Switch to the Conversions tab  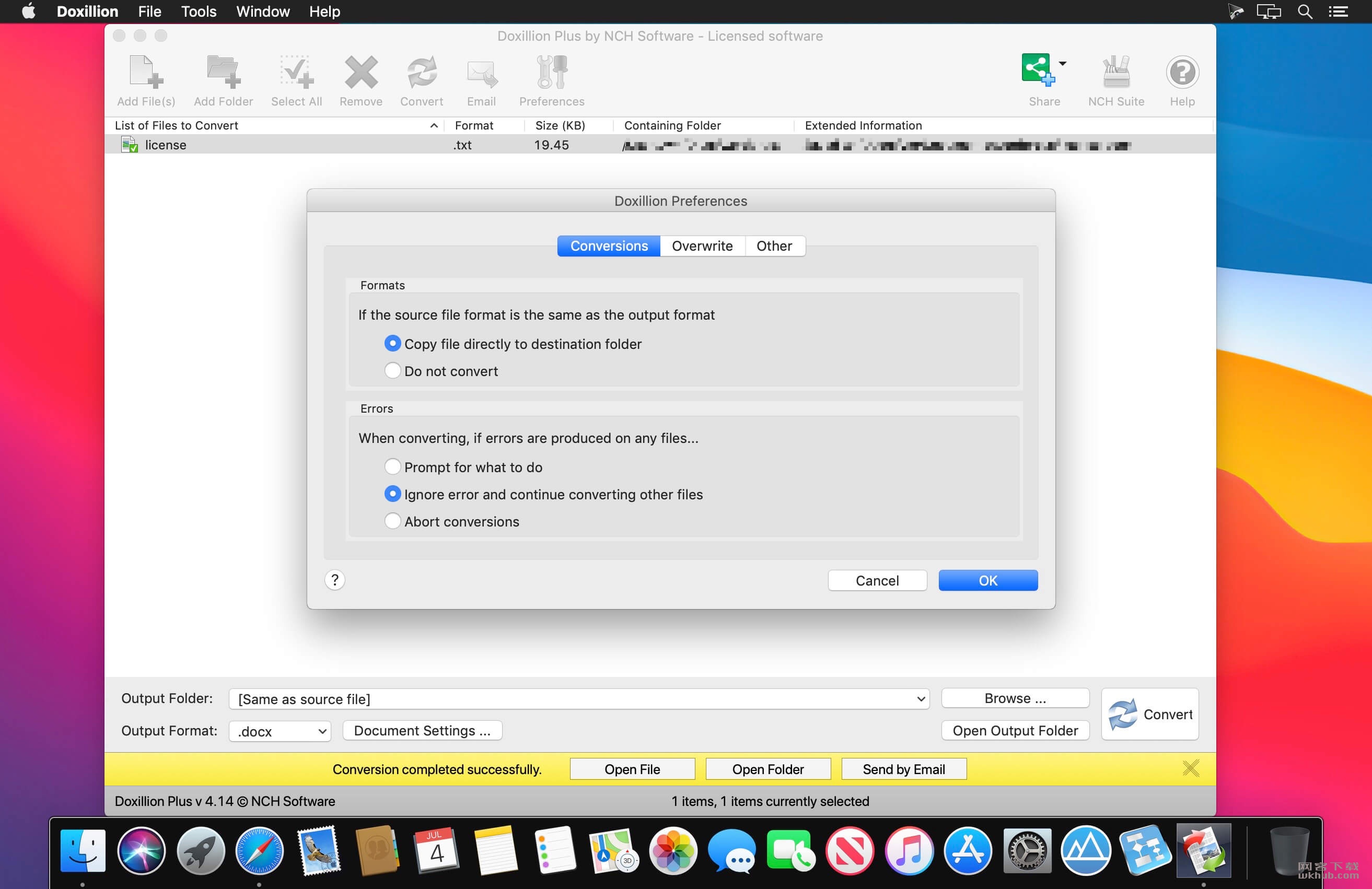pyautogui.click(x=609, y=246)
